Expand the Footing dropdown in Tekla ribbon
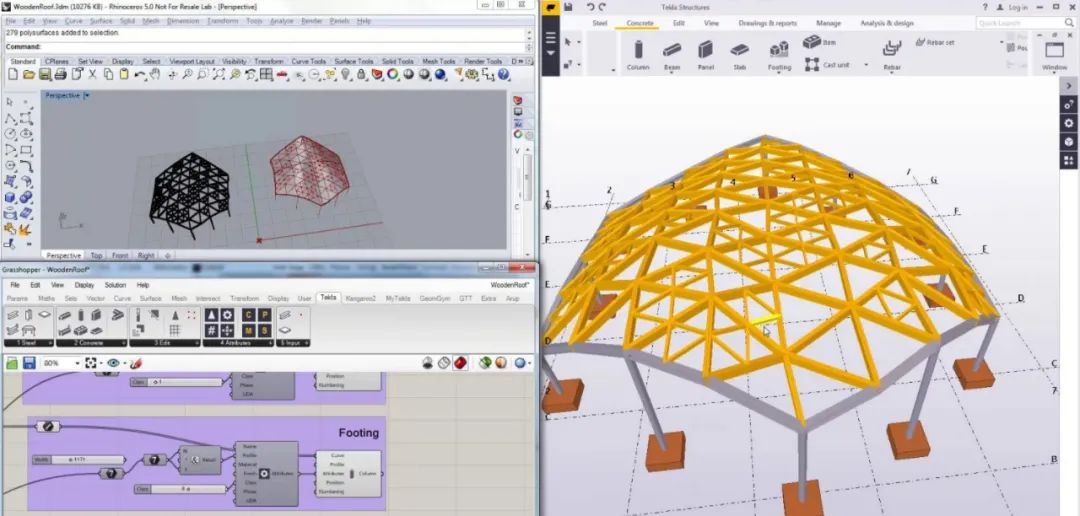1080x516 pixels. click(x=778, y=70)
